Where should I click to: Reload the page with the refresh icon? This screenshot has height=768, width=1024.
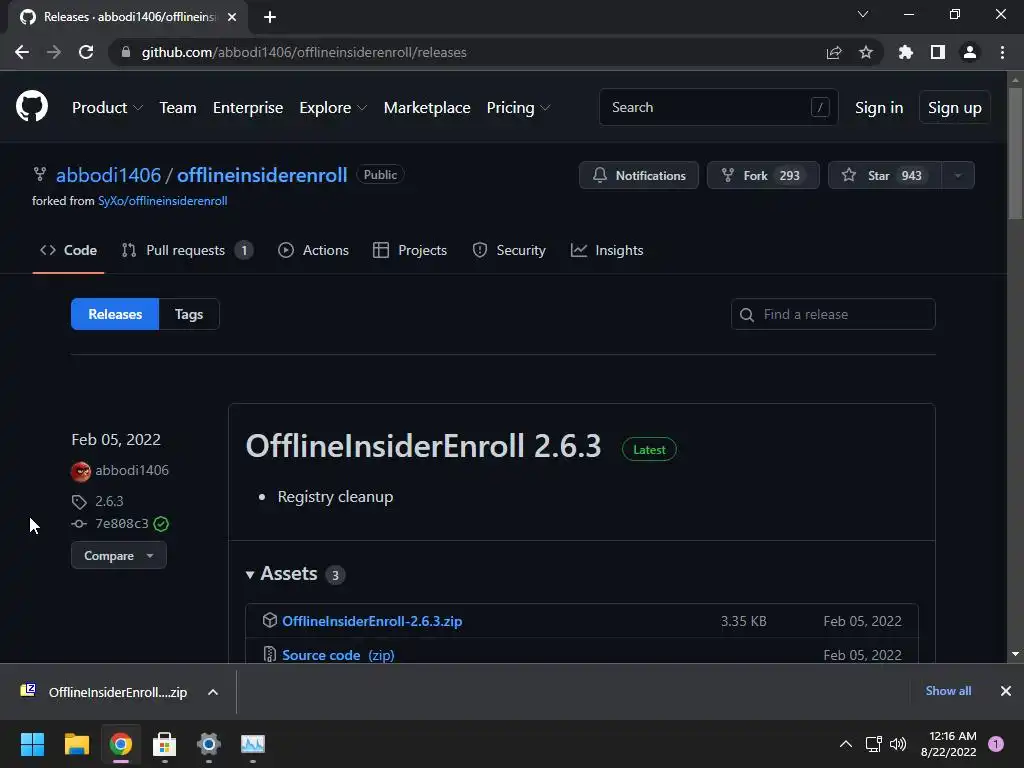pos(86,52)
